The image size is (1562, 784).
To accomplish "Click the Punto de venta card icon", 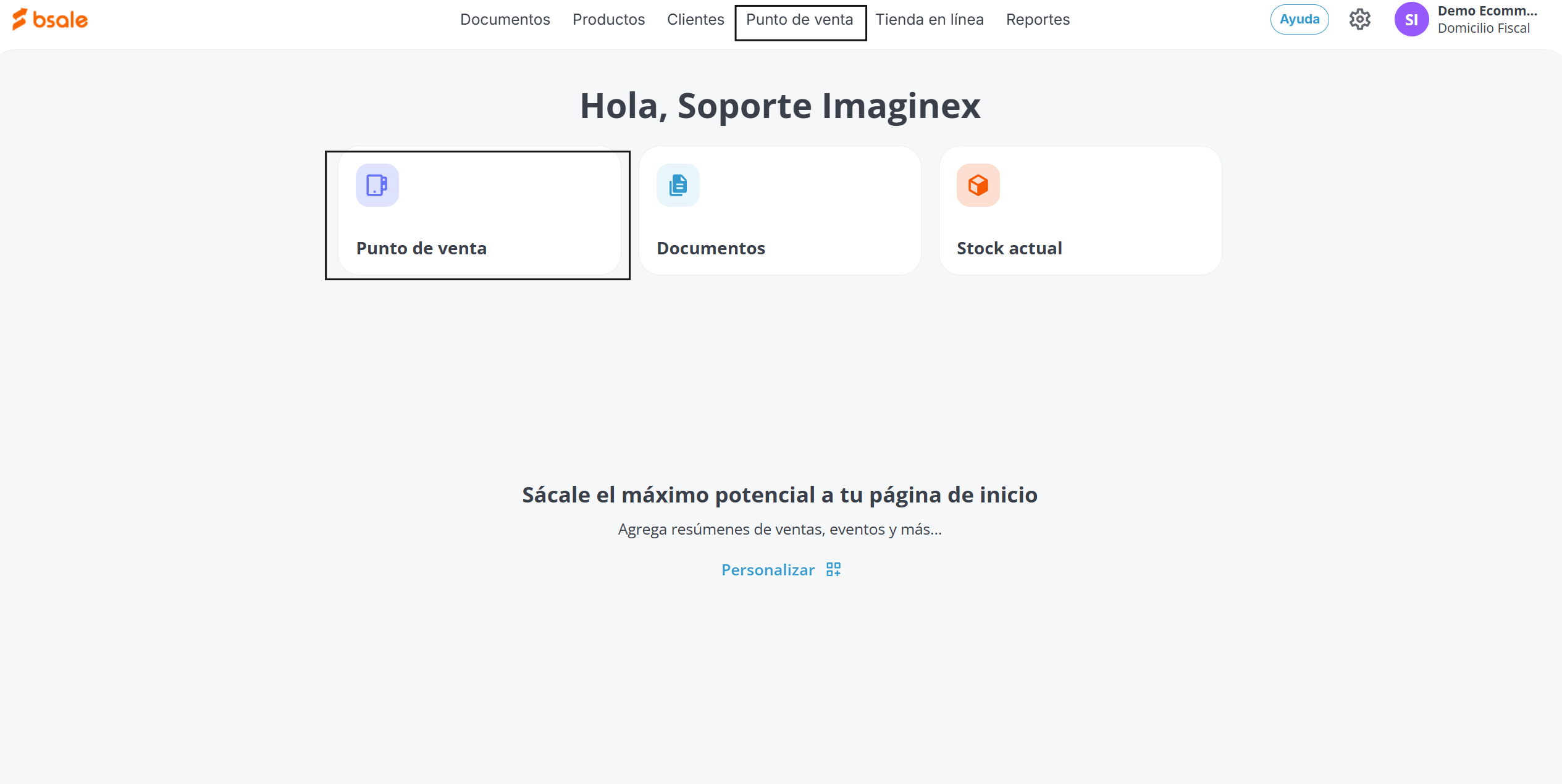I will [x=377, y=185].
